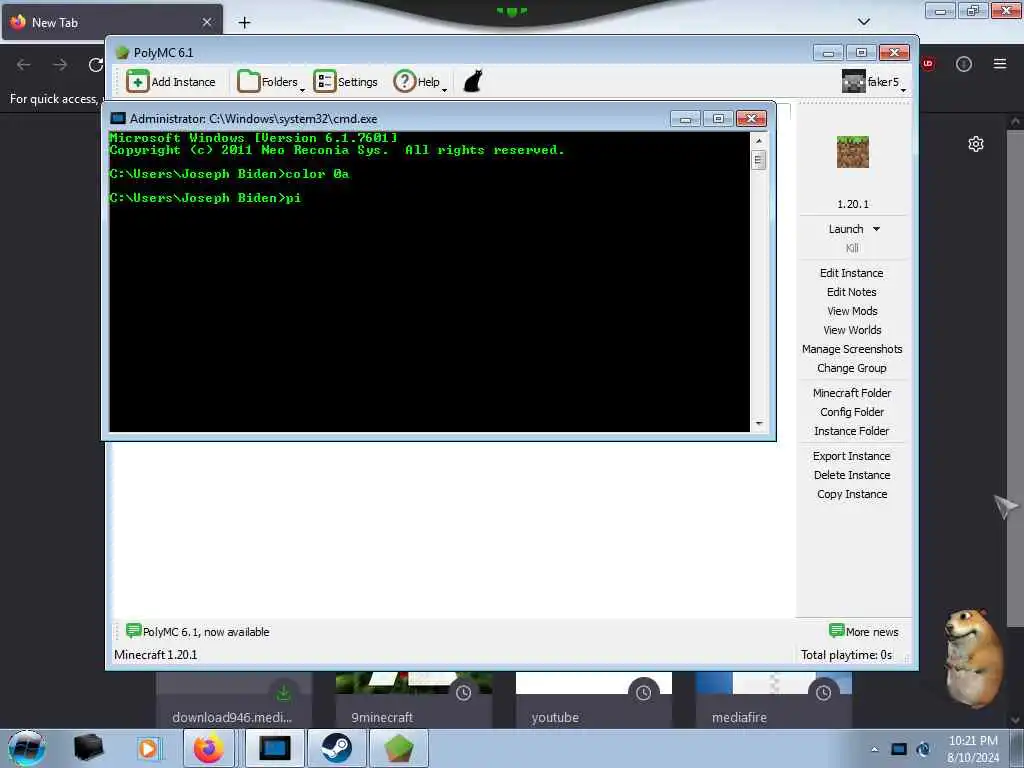Click Edit Notes
Viewport: 1024px width, 768px height.
852,292
